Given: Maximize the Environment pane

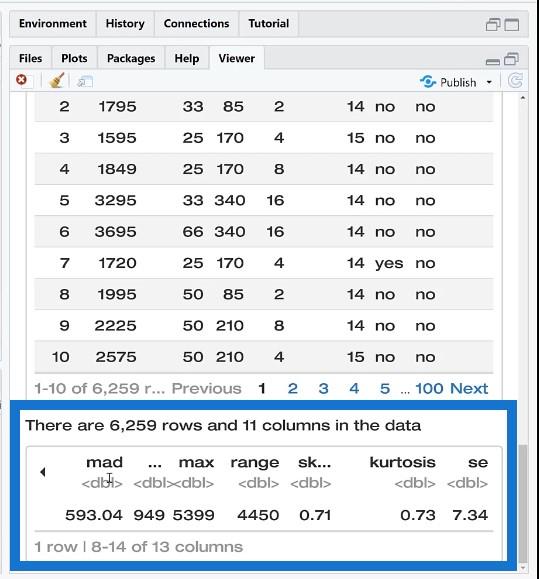Looking at the screenshot, I should [512, 25].
